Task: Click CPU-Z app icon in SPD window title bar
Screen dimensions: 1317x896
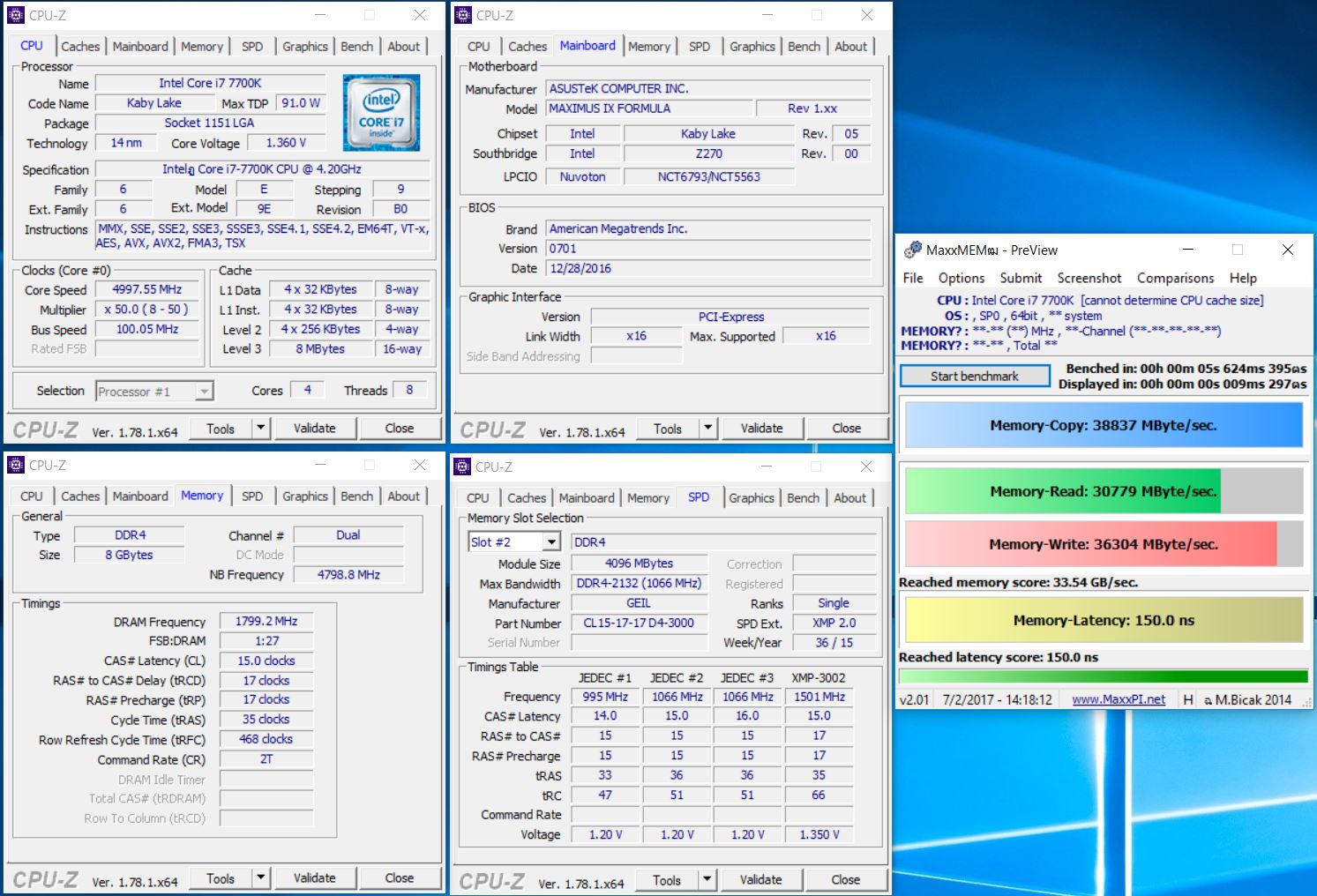Action: coord(462,467)
